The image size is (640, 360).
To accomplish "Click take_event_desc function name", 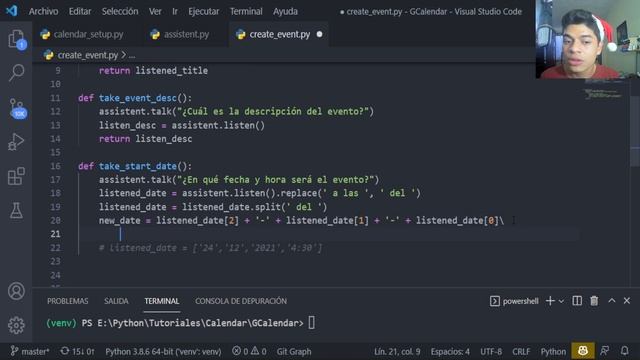I will pyautogui.click(x=138, y=98).
